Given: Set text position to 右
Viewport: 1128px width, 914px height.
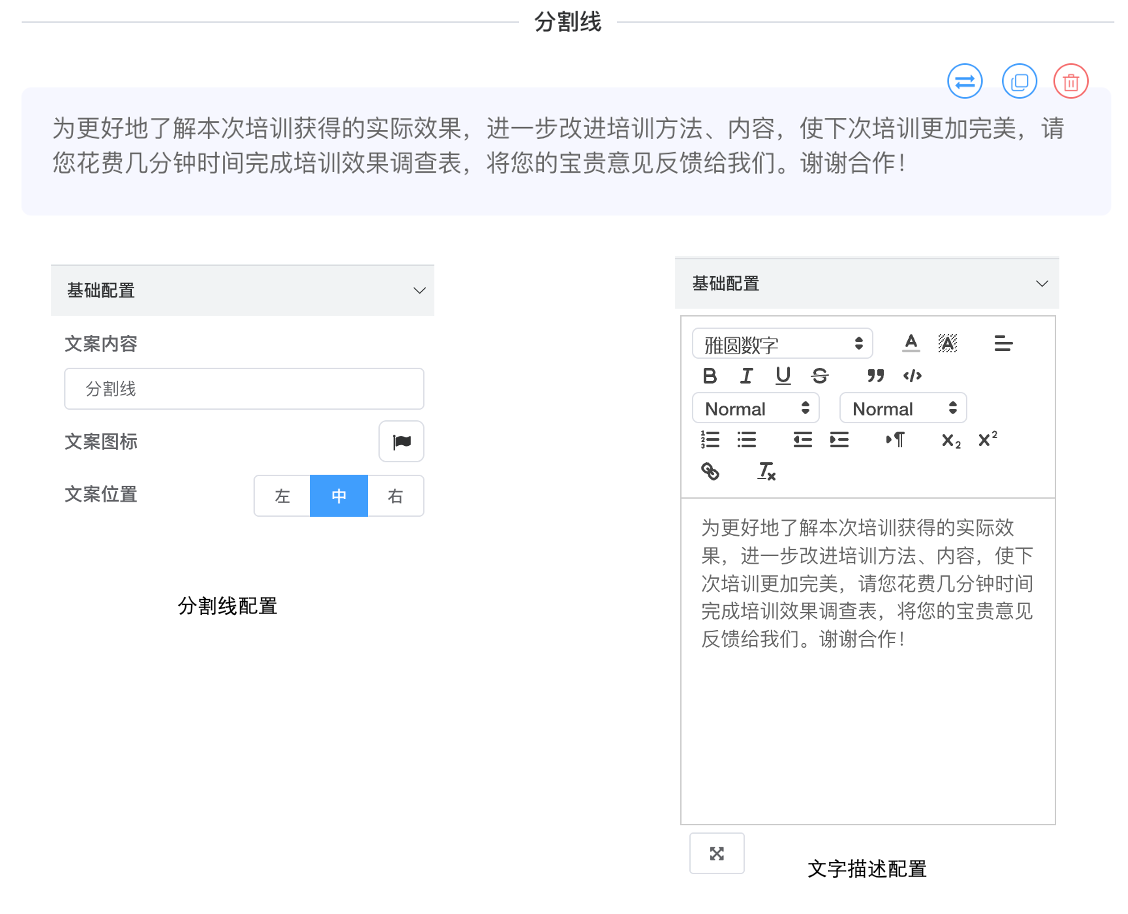Looking at the screenshot, I should point(396,496).
